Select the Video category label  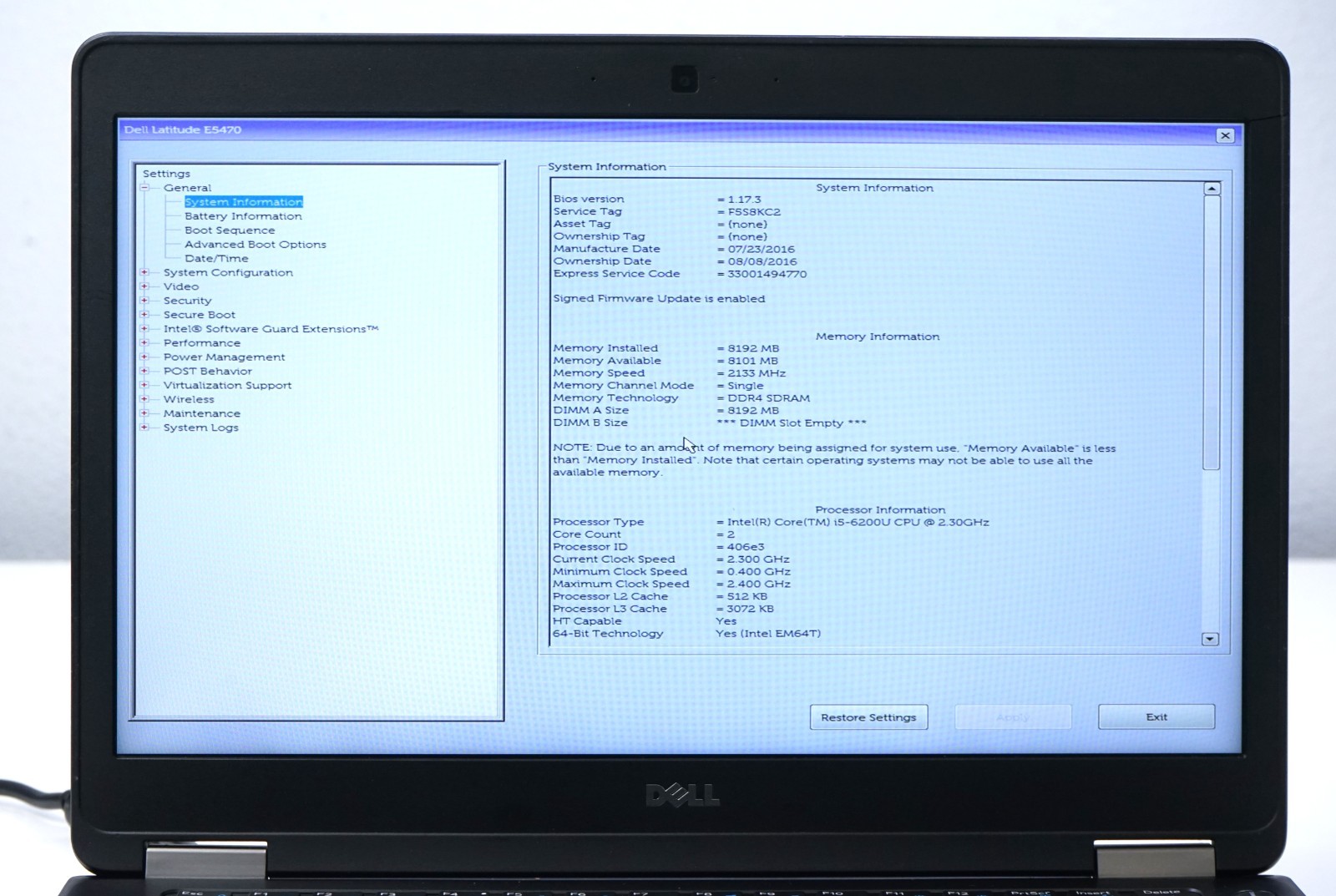pos(181,286)
